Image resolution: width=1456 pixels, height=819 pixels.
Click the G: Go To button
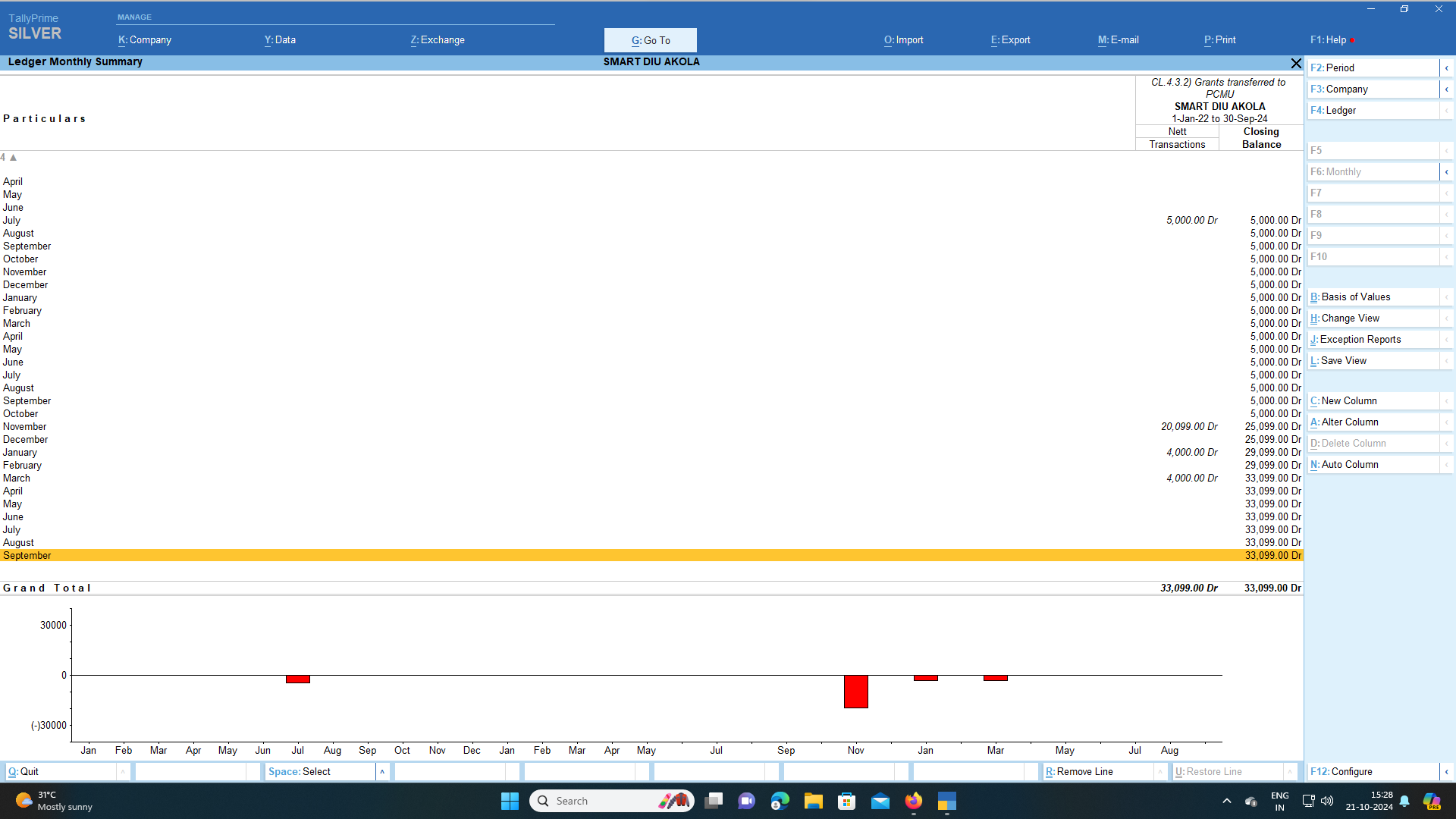(651, 40)
